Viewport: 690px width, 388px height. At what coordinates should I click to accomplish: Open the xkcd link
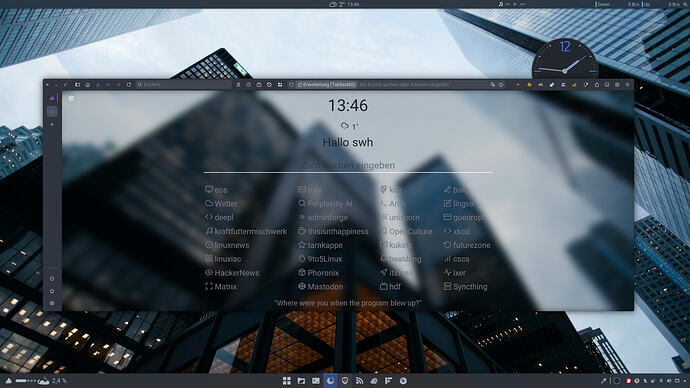click(x=457, y=231)
